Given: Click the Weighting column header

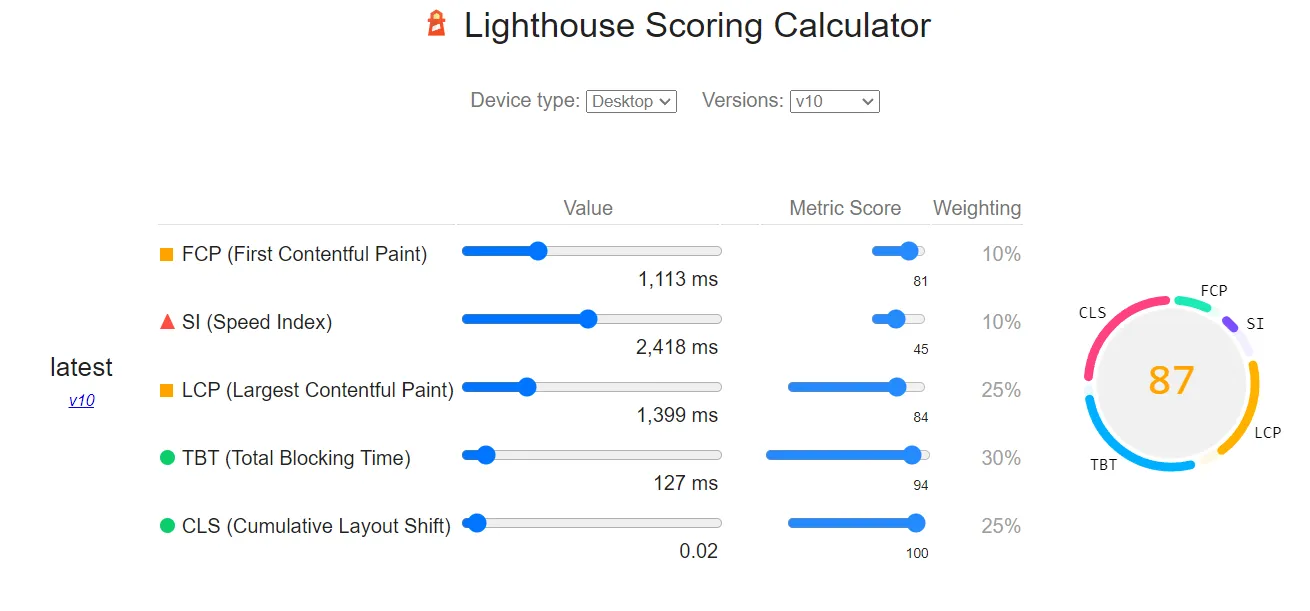Looking at the screenshot, I should pos(977,208).
